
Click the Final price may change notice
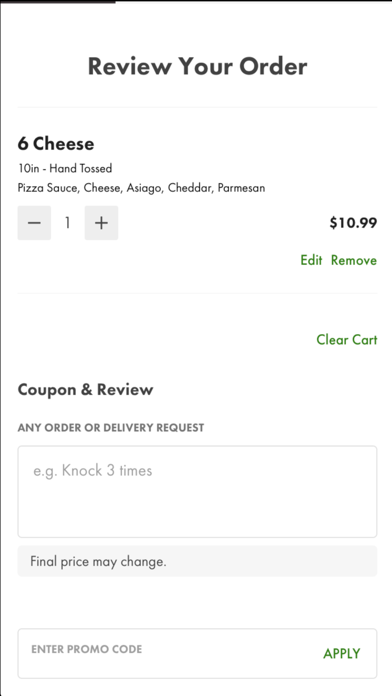tap(98, 562)
